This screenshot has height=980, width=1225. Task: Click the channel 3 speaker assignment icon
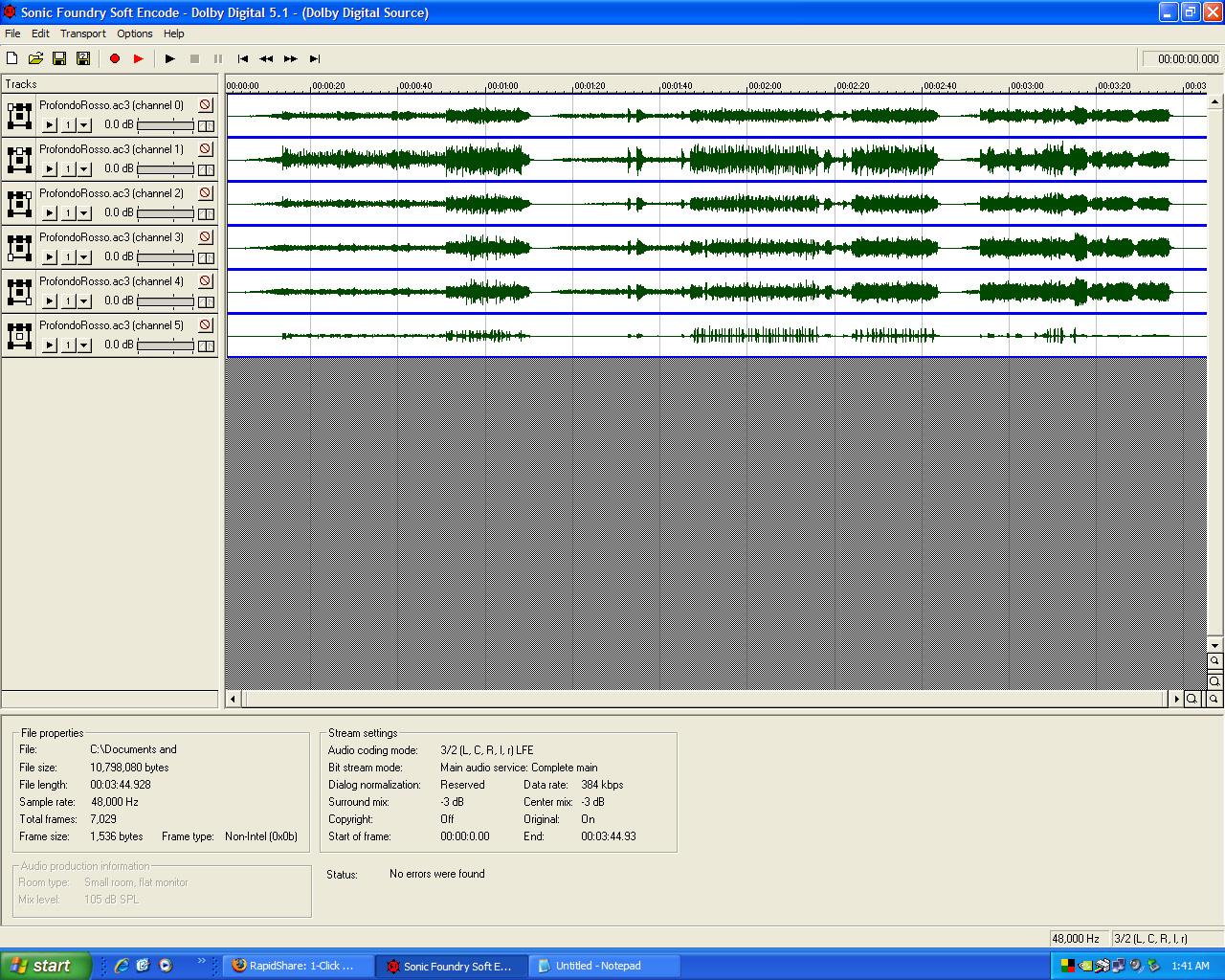pyautogui.click(x=19, y=248)
